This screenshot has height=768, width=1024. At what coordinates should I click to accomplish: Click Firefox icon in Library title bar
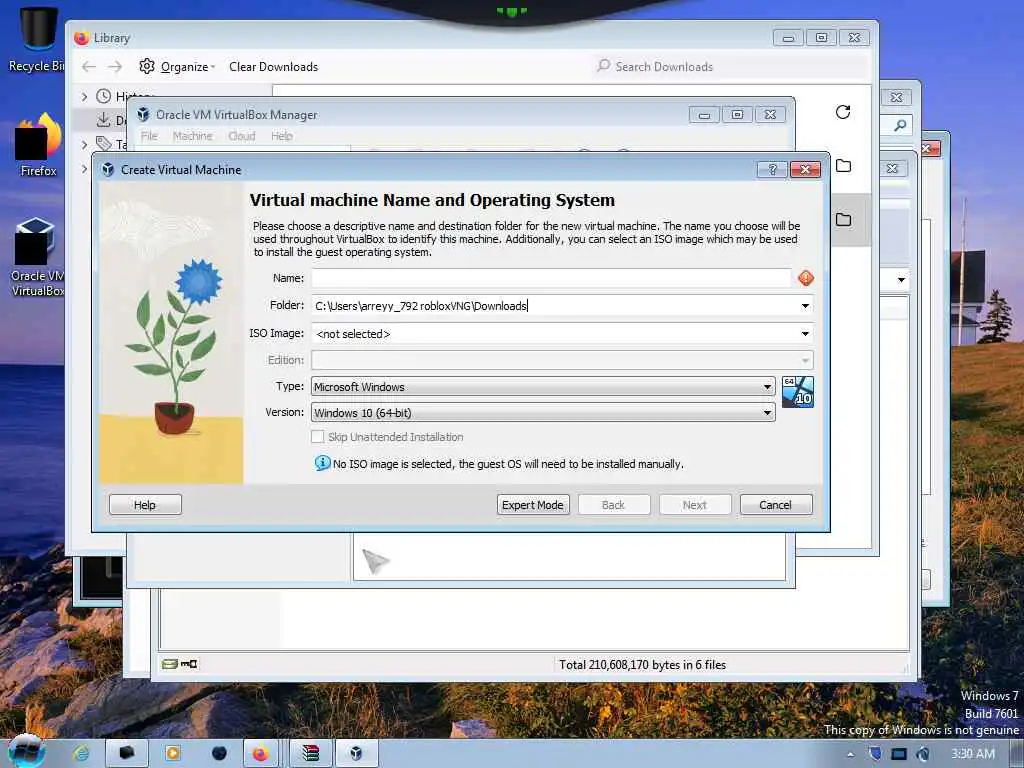point(81,38)
